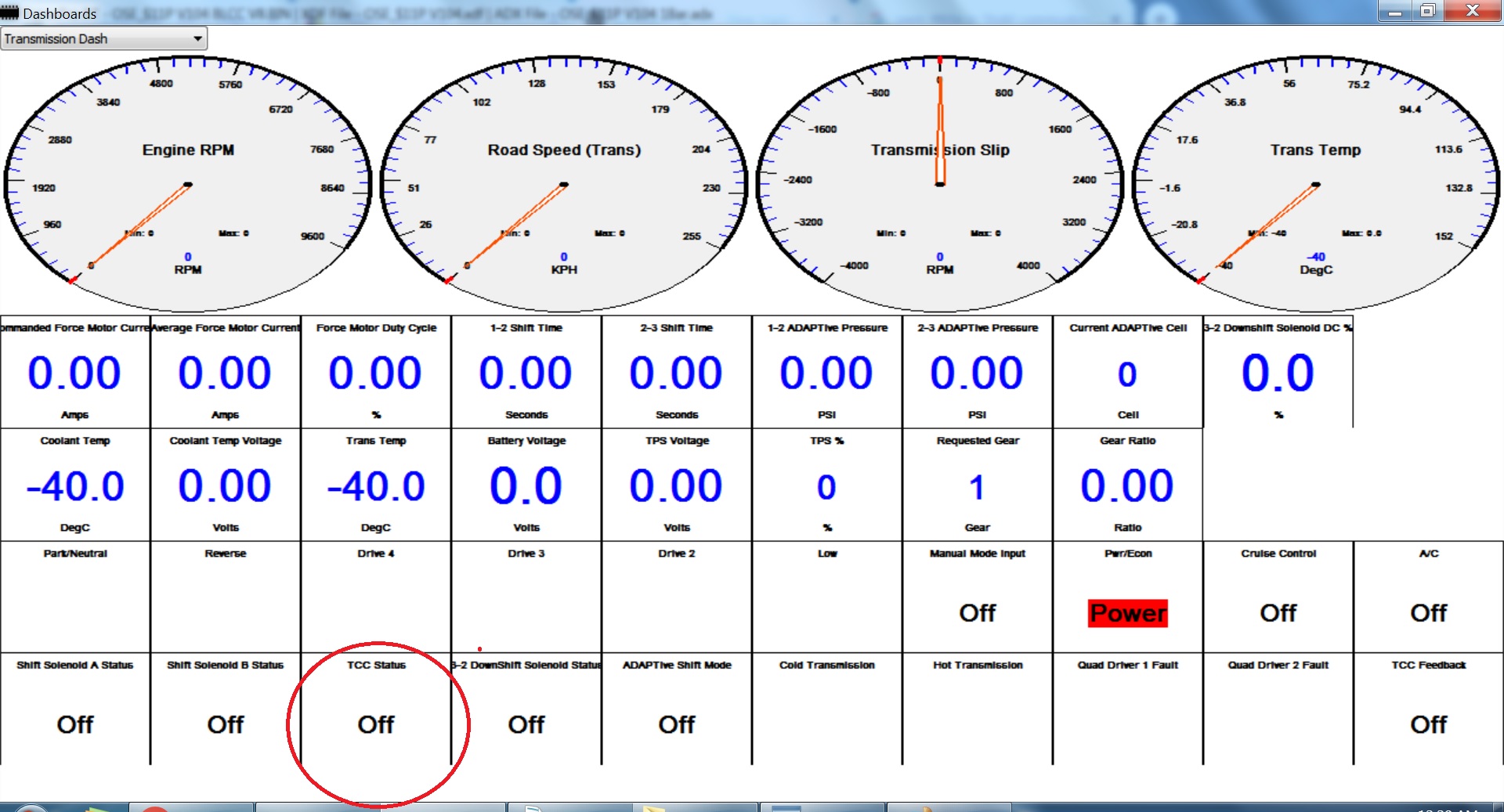
Task: Click the red Power indicator under Pwr/Econ
Action: pos(1128,613)
